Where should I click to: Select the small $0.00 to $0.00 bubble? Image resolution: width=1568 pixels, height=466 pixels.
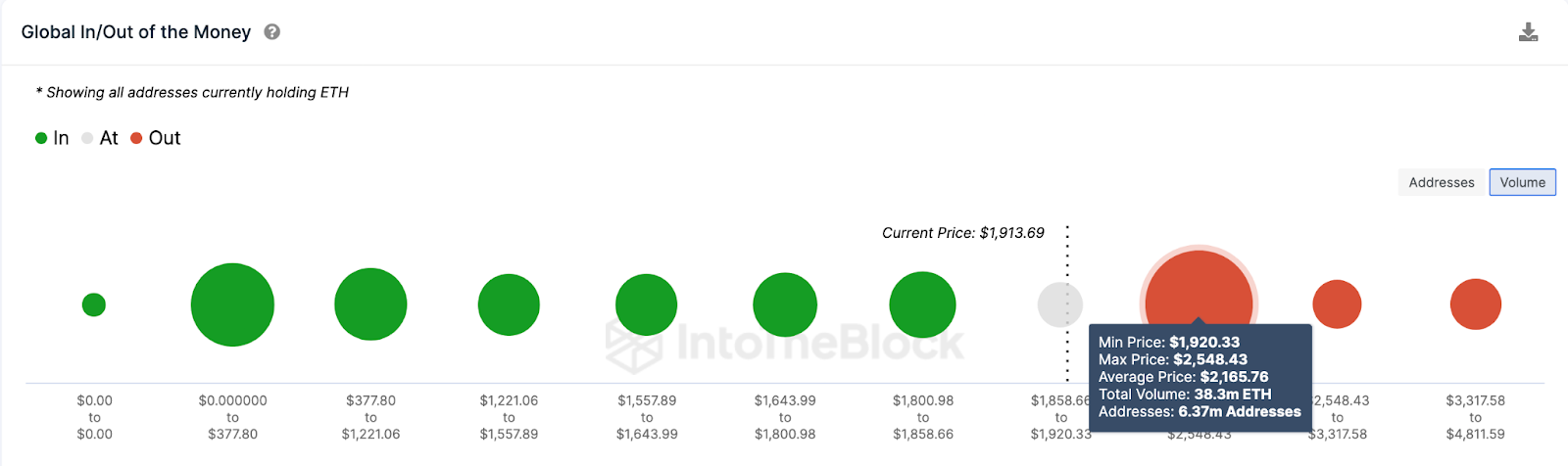pos(94,304)
